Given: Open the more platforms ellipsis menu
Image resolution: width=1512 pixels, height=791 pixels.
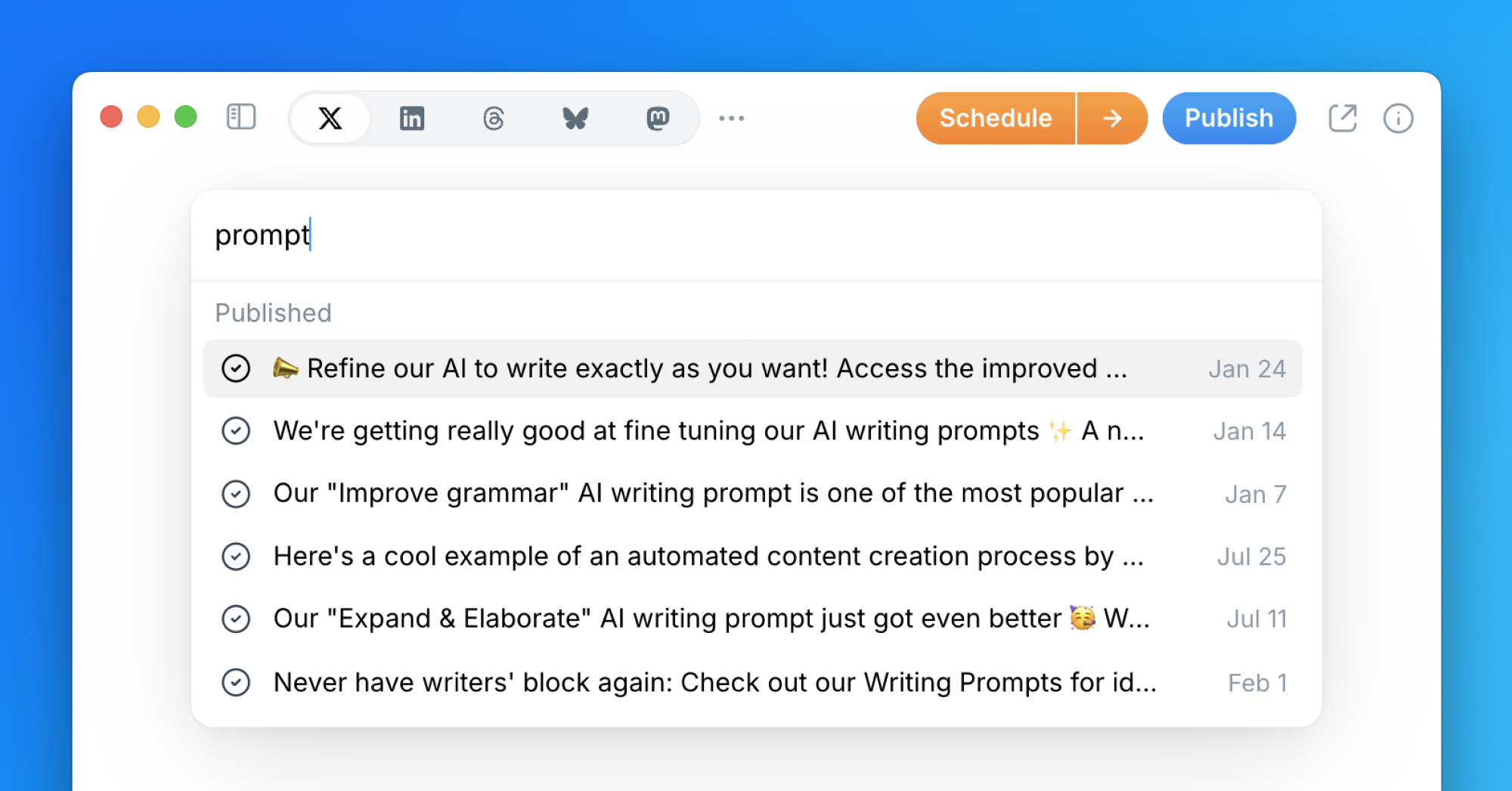Looking at the screenshot, I should 732,118.
